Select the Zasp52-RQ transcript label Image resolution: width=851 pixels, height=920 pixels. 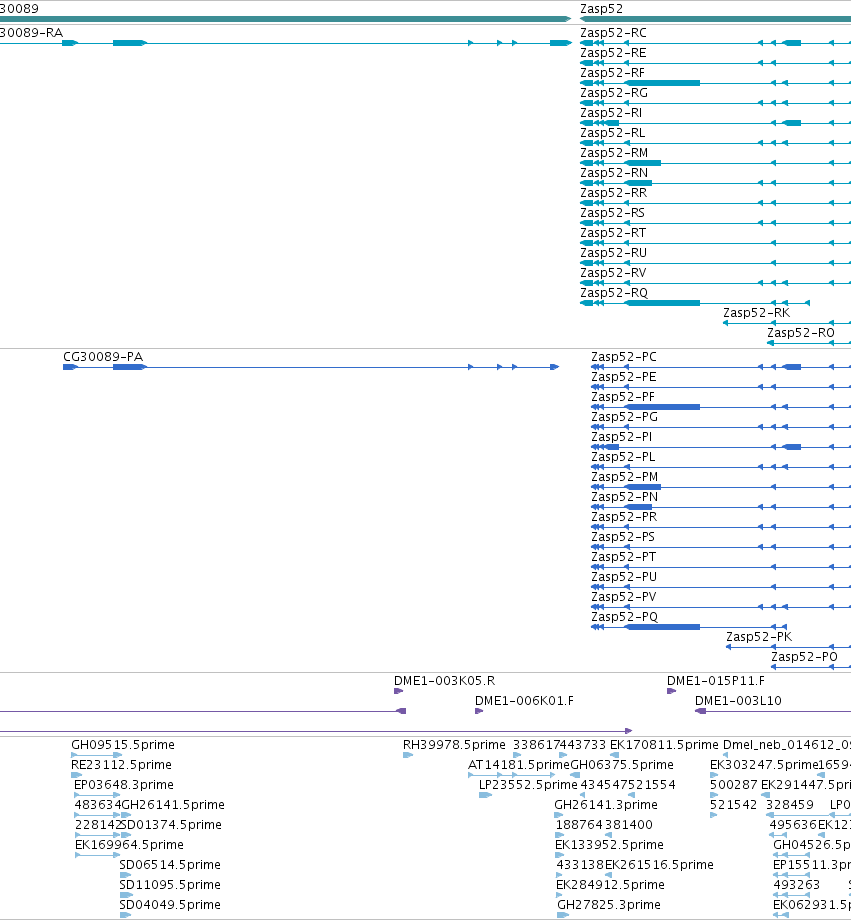(614, 293)
